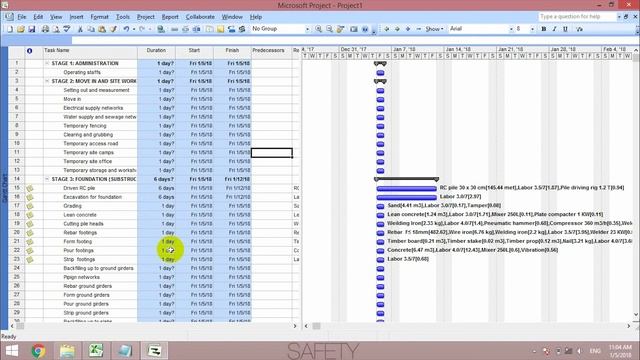The height and width of the screenshot is (360, 640).
Task: Select the Predecessors column header
Action: [271, 52]
